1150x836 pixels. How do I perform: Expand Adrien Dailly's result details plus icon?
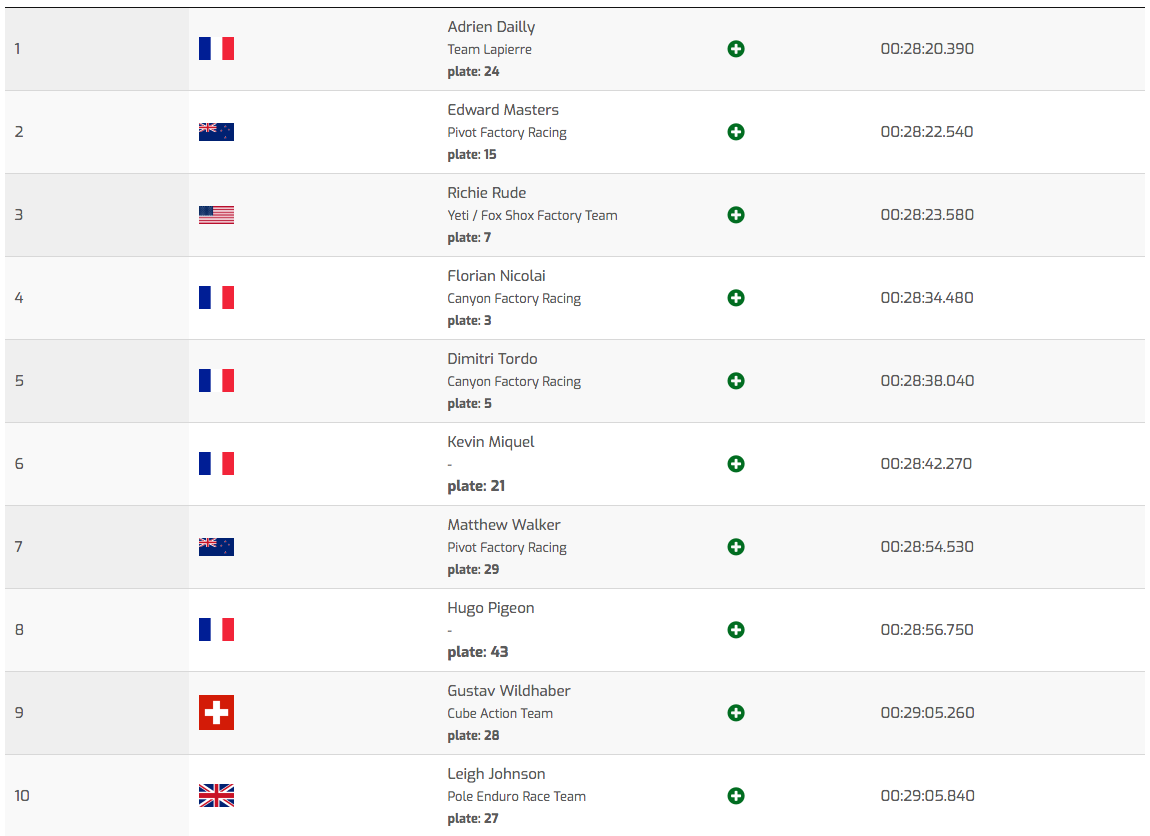pos(736,49)
